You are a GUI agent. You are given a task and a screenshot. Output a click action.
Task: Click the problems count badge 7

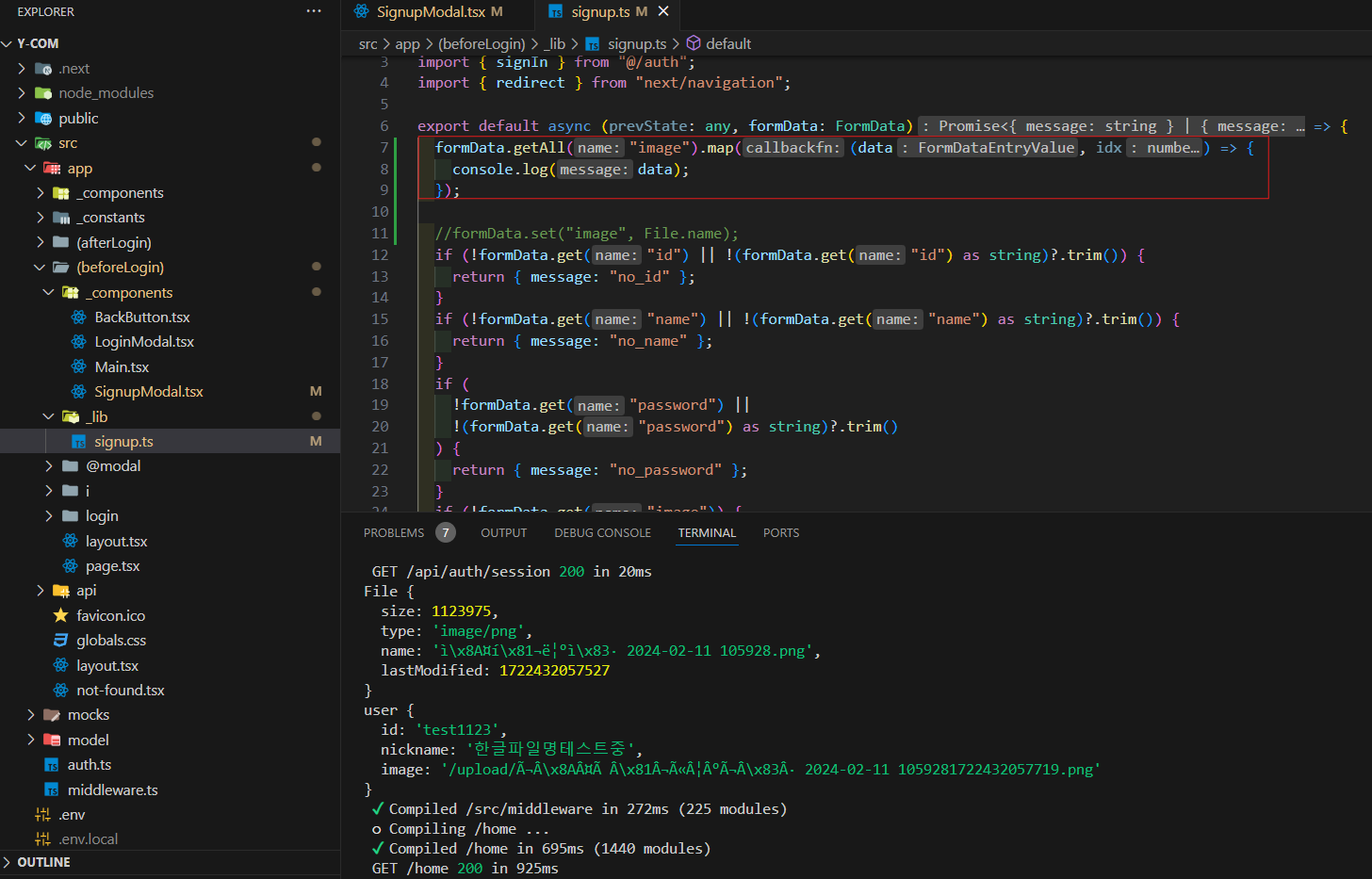(446, 532)
